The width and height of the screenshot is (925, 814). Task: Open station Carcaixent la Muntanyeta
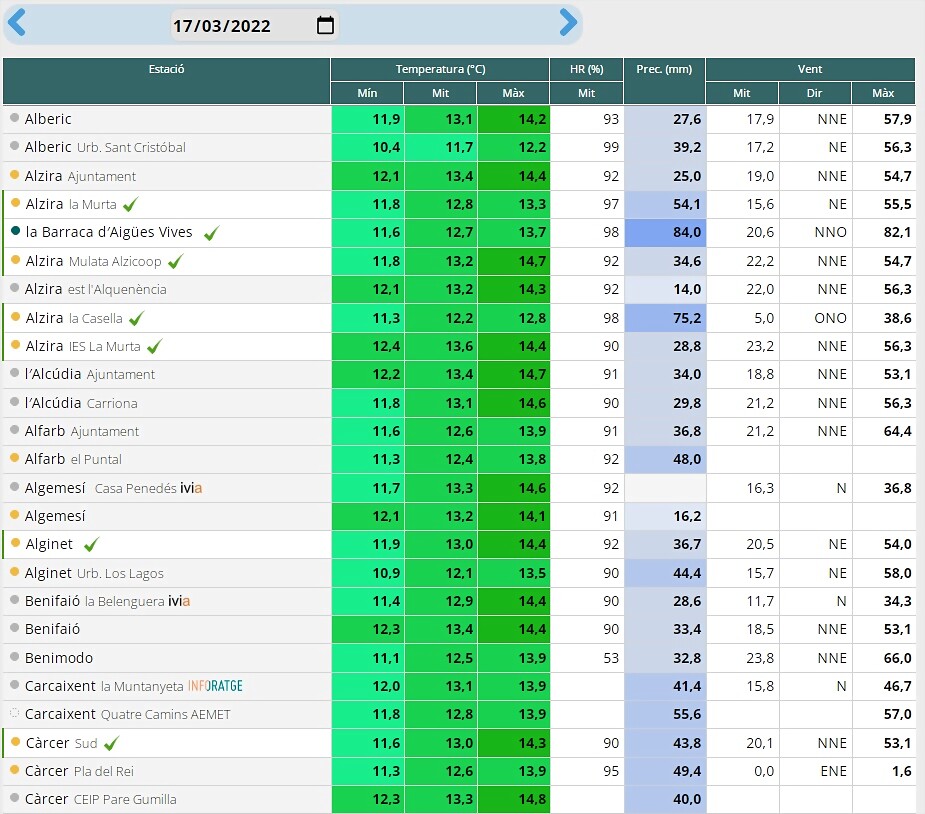click(104, 686)
